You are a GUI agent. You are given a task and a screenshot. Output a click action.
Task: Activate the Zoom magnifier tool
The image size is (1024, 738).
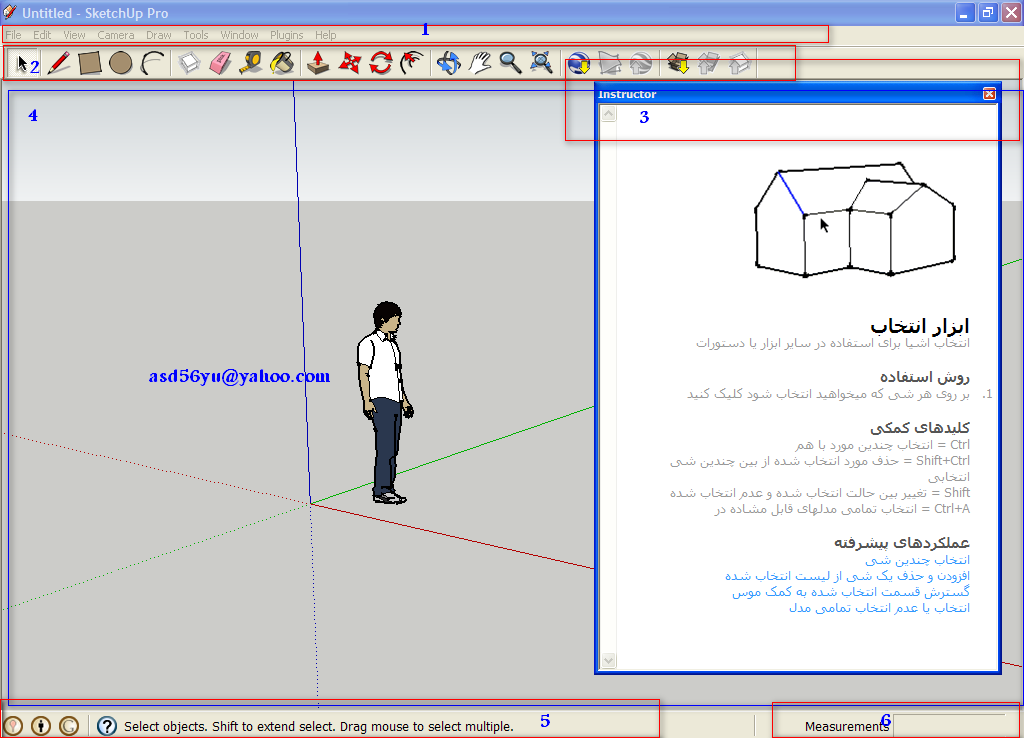coord(510,63)
